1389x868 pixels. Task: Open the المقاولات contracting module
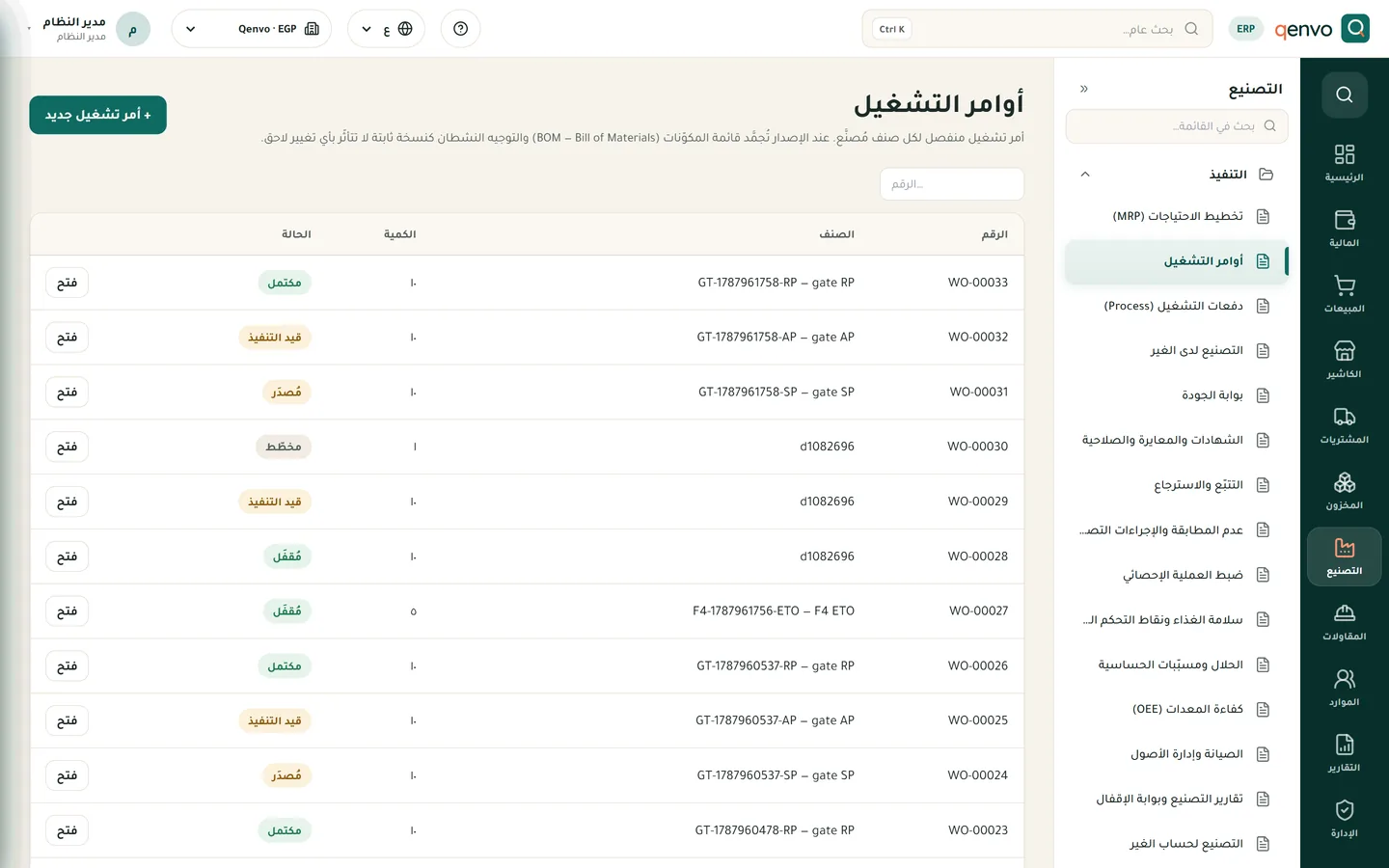1345,622
